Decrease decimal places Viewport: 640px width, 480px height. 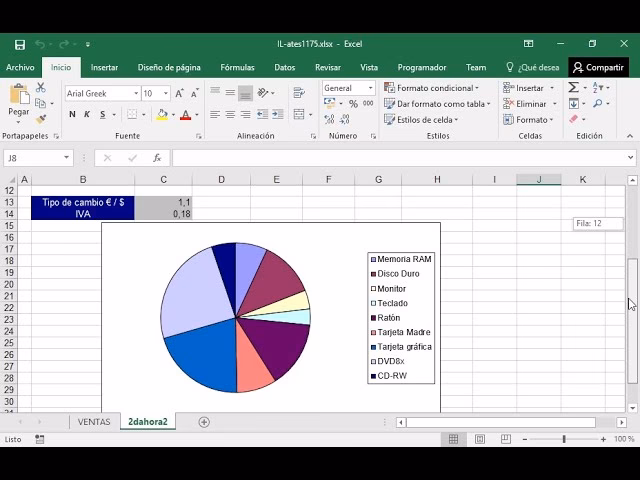pos(344,119)
